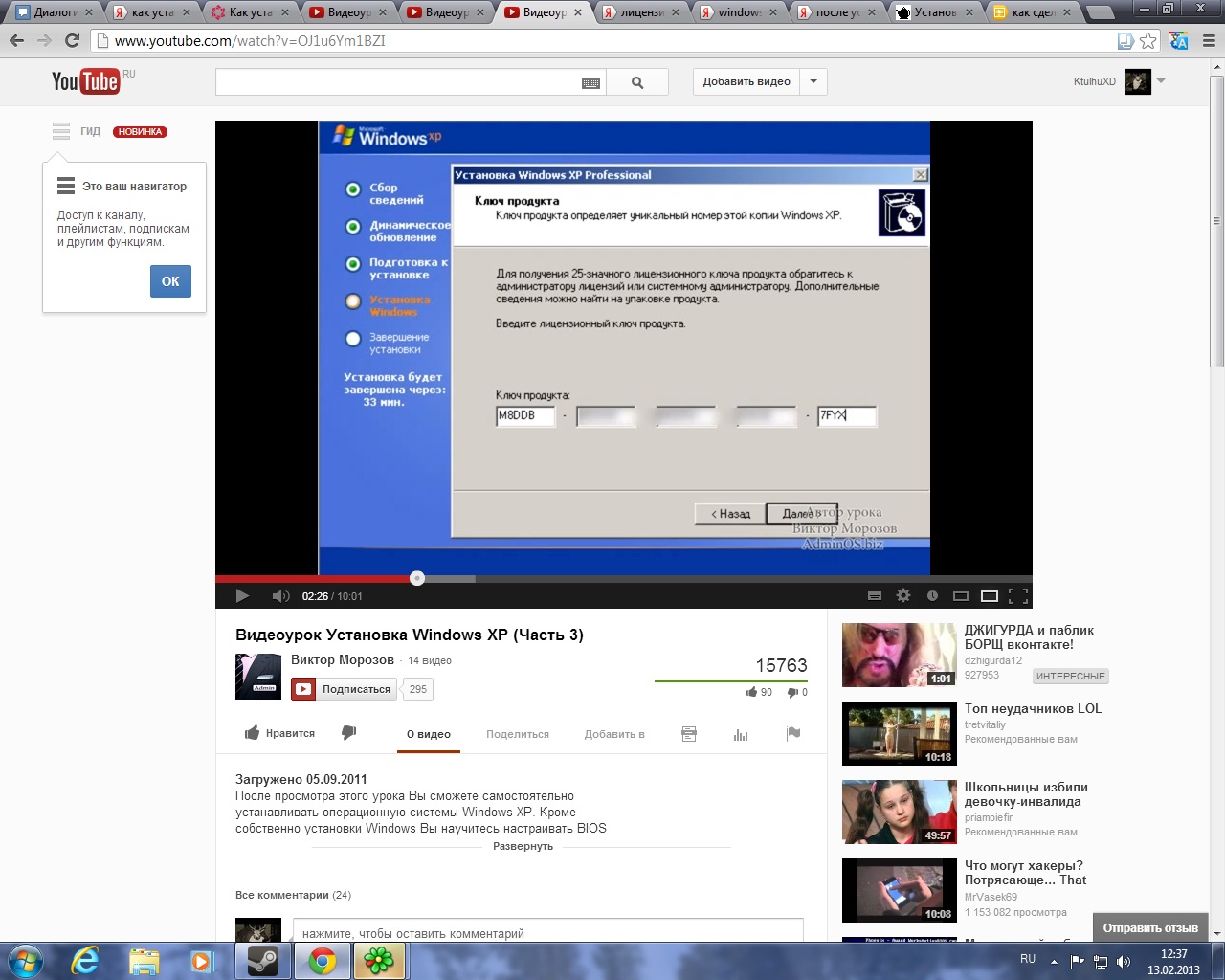Screen dimensions: 1225x980
Task: Open ICQ flower icon in taskbar
Action: coord(380,961)
